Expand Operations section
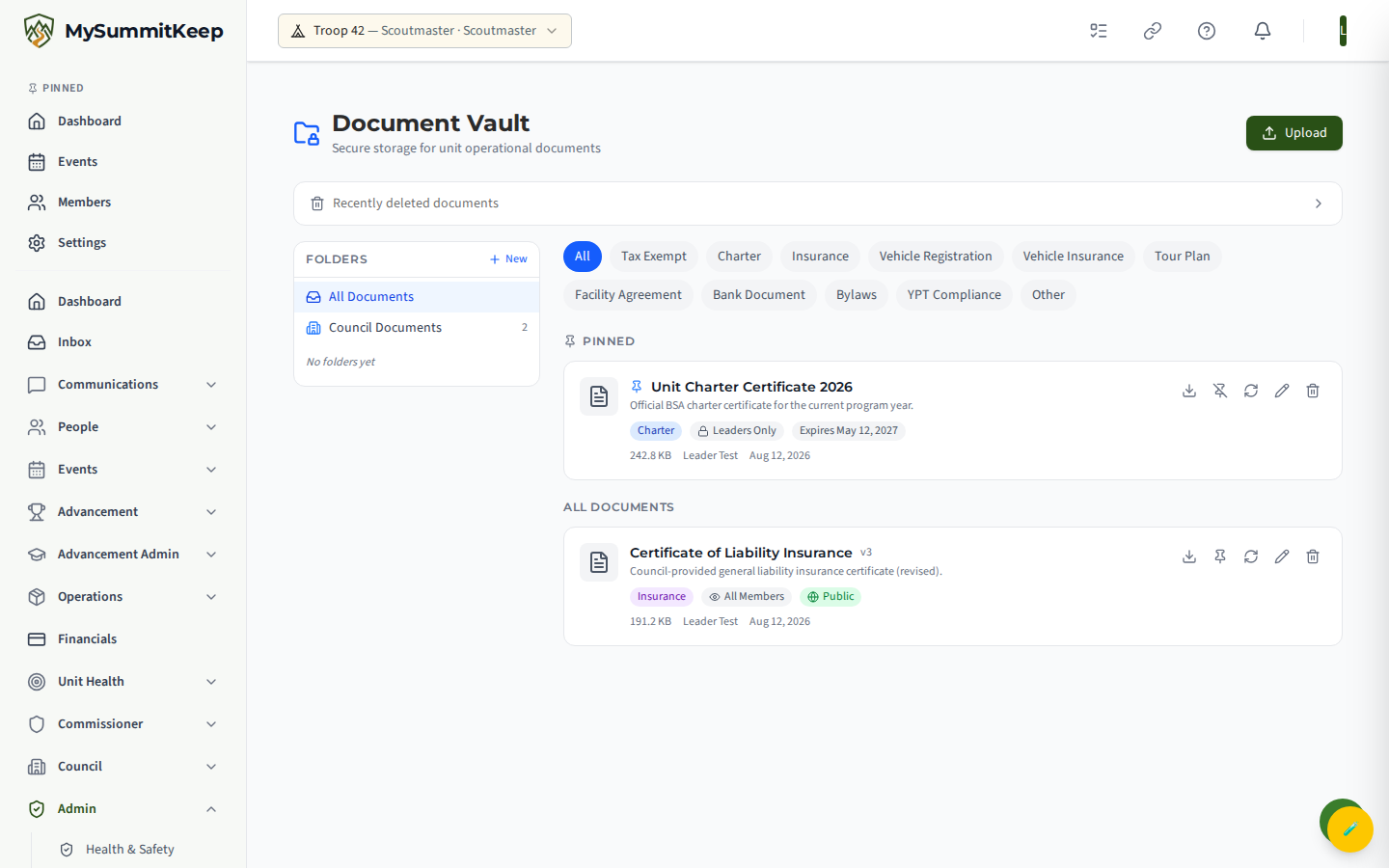This screenshot has height=868, width=1389. point(123,596)
